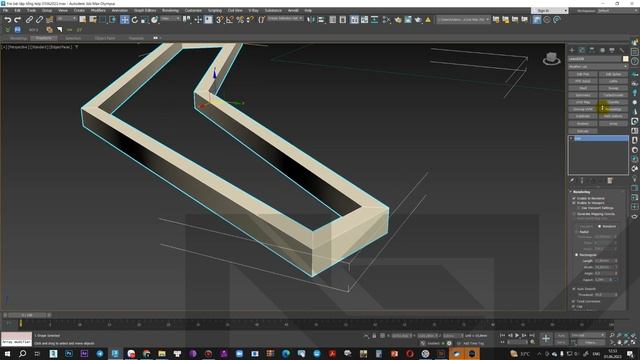Select the Renderer radio button

pyautogui.click(x=600, y=226)
